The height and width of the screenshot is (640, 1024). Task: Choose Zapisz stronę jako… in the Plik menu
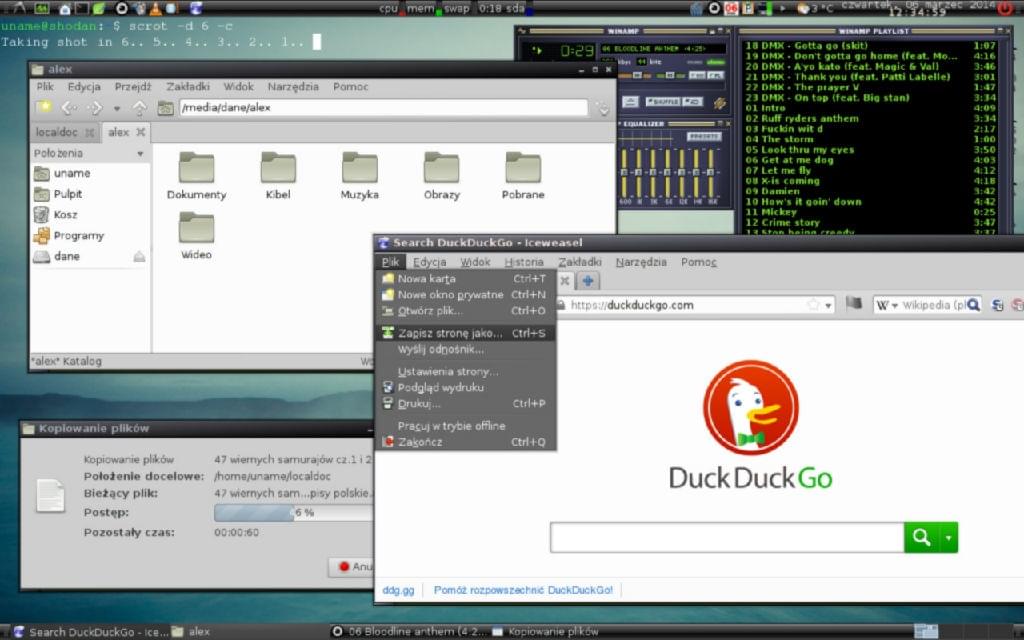point(466,333)
